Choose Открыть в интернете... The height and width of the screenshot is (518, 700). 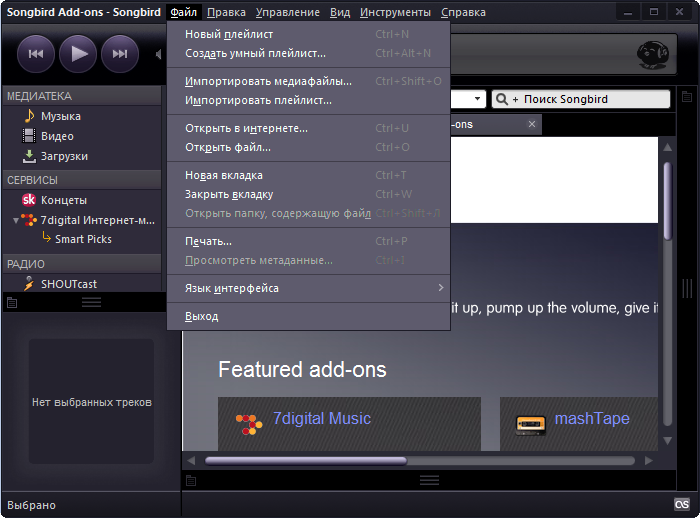pos(308,128)
